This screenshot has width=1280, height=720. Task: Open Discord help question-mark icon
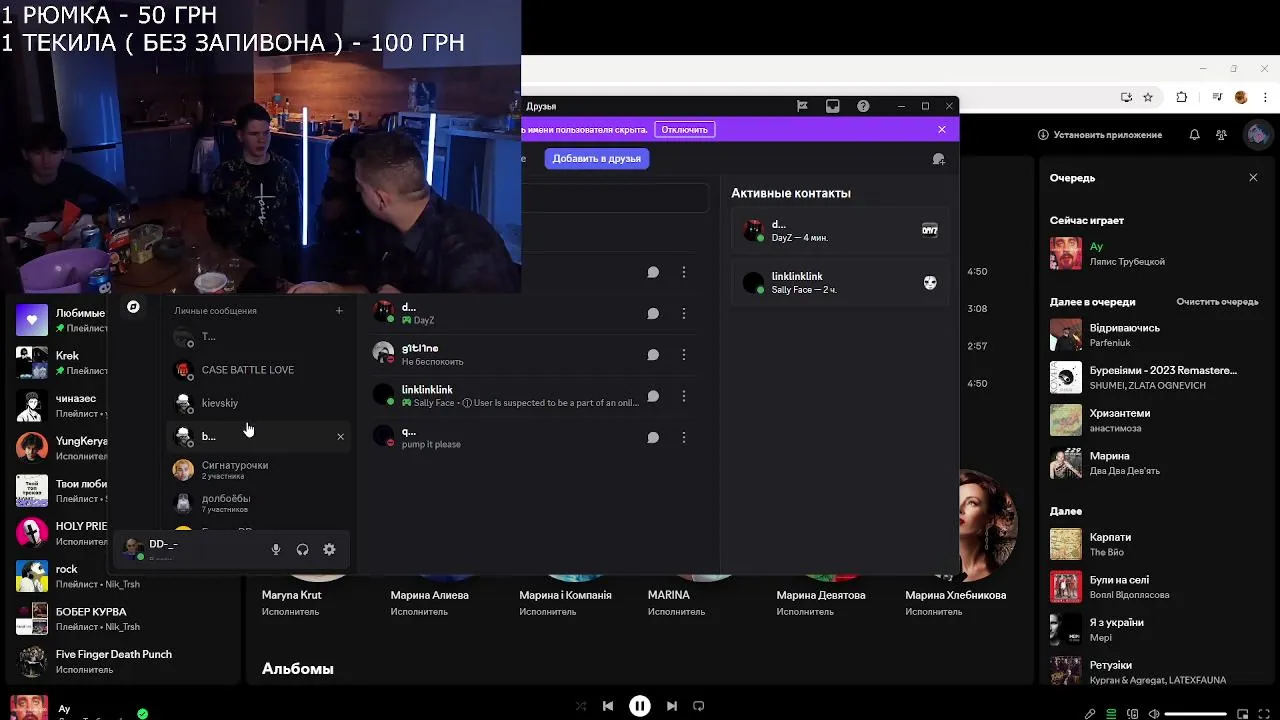[863, 106]
